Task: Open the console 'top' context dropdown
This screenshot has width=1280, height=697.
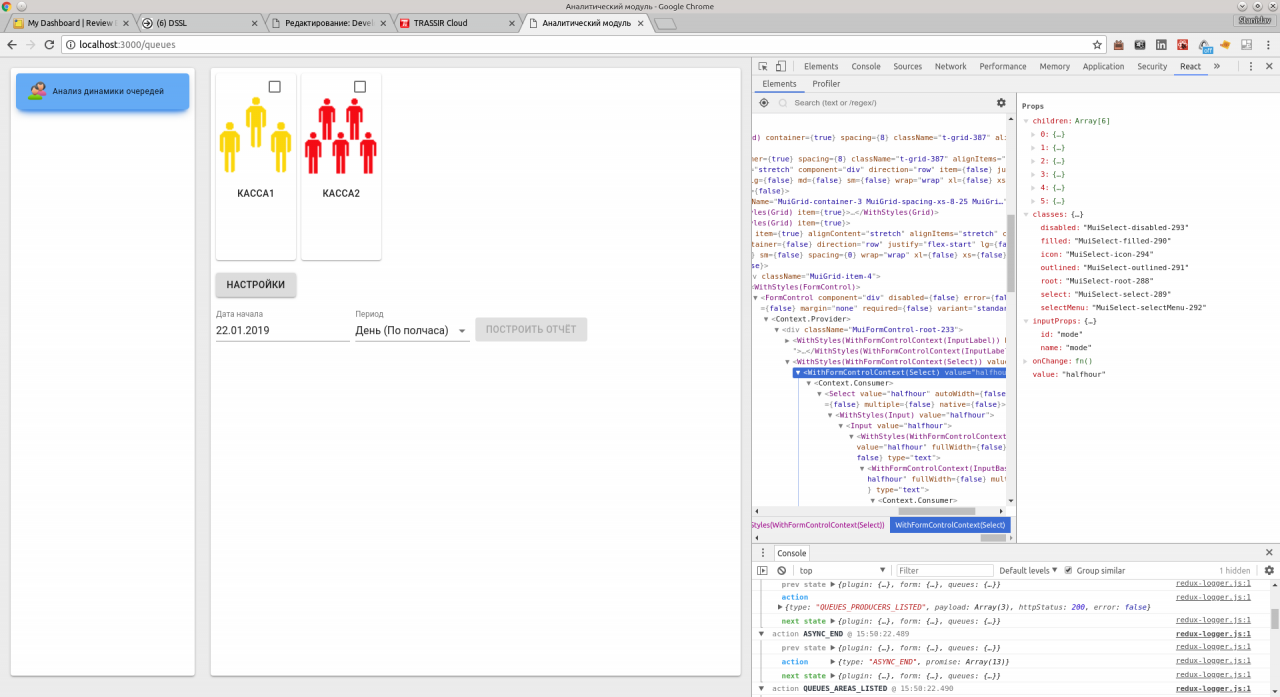Action: tap(842, 570)
